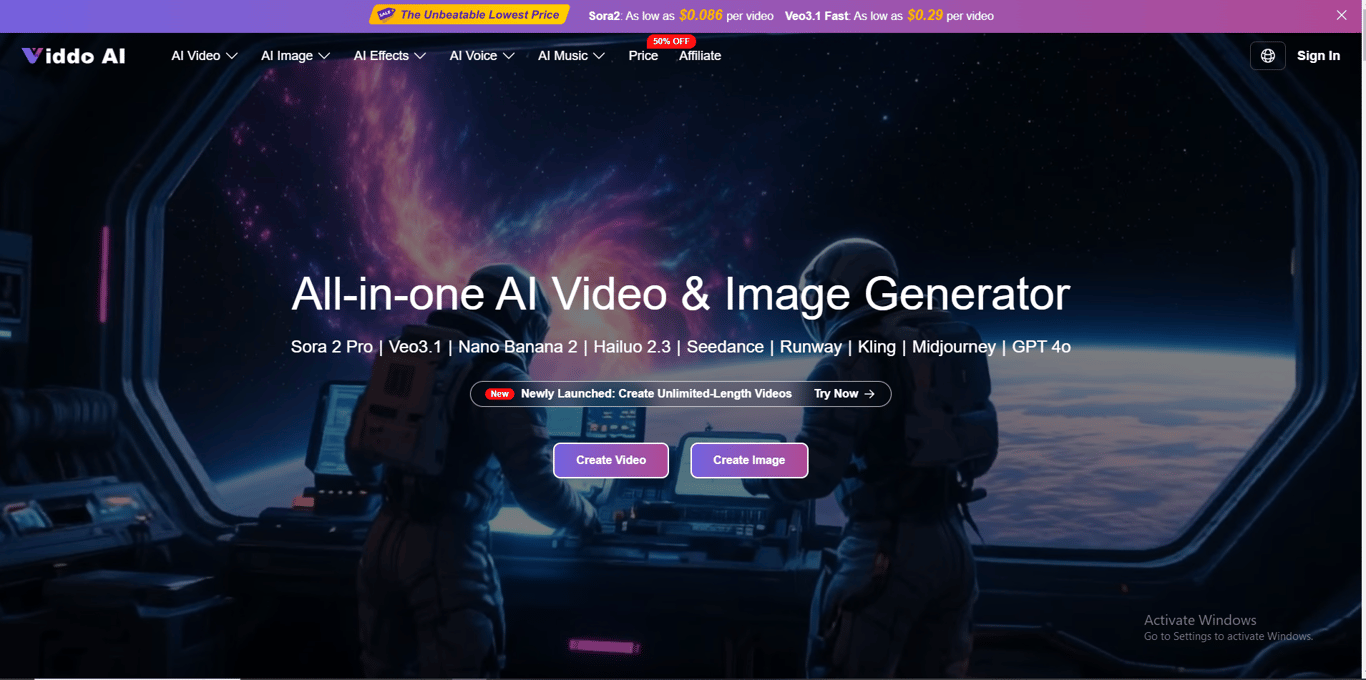Click the Sora2 $0.086 per video offer
This screenshot has height=680, width=1366.
point(681,15)
